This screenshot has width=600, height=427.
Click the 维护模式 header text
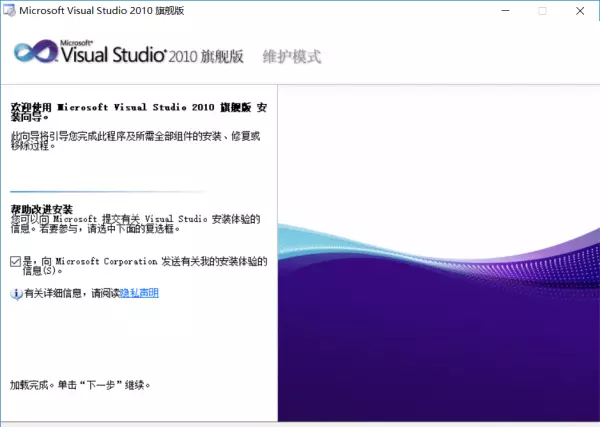click(292, 57)
